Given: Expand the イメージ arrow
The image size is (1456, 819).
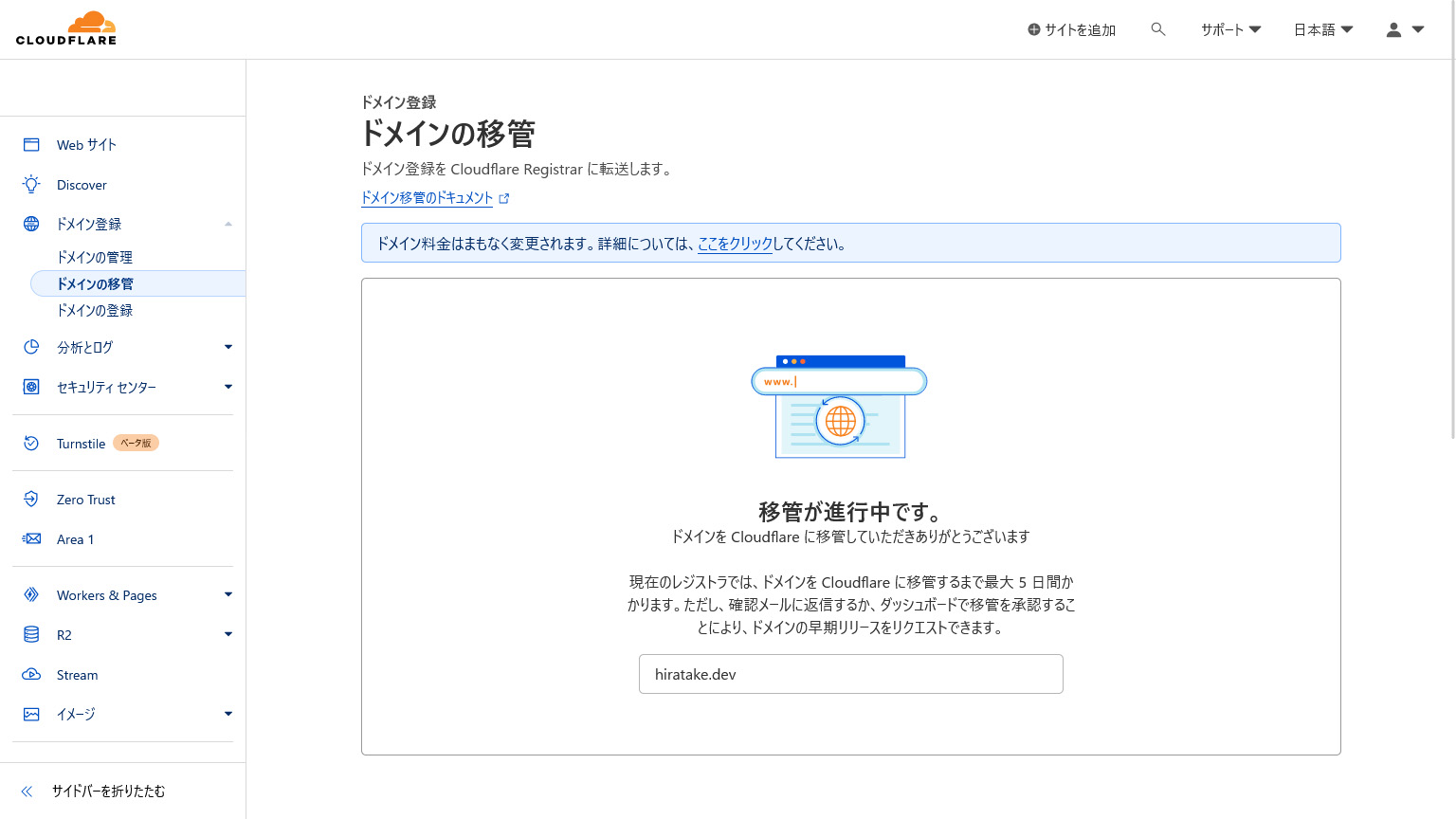Looking at the screenshot, I should (x=228, y=714).
